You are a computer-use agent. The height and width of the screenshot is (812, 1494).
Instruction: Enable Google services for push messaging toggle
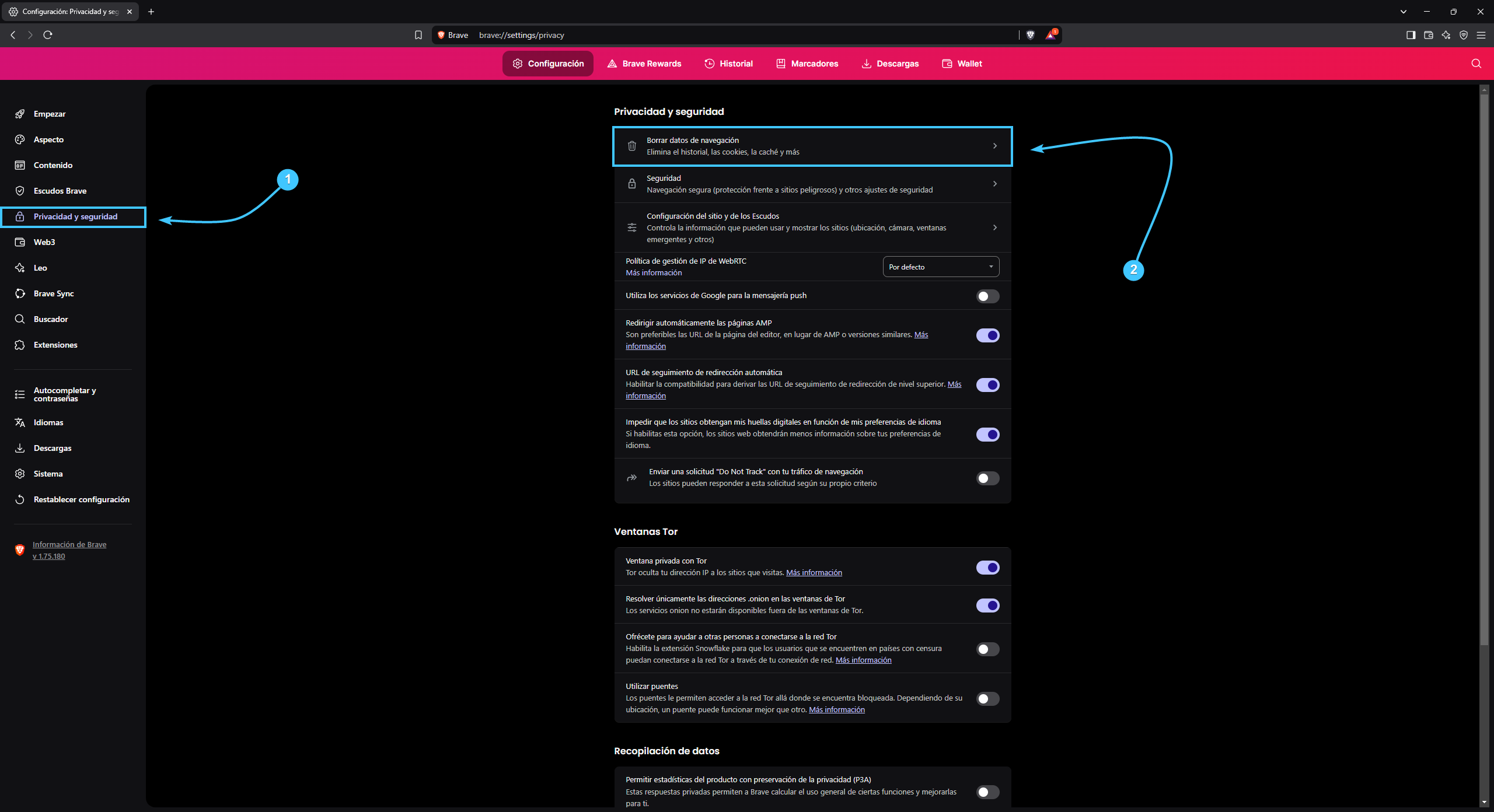click(987, 296)
